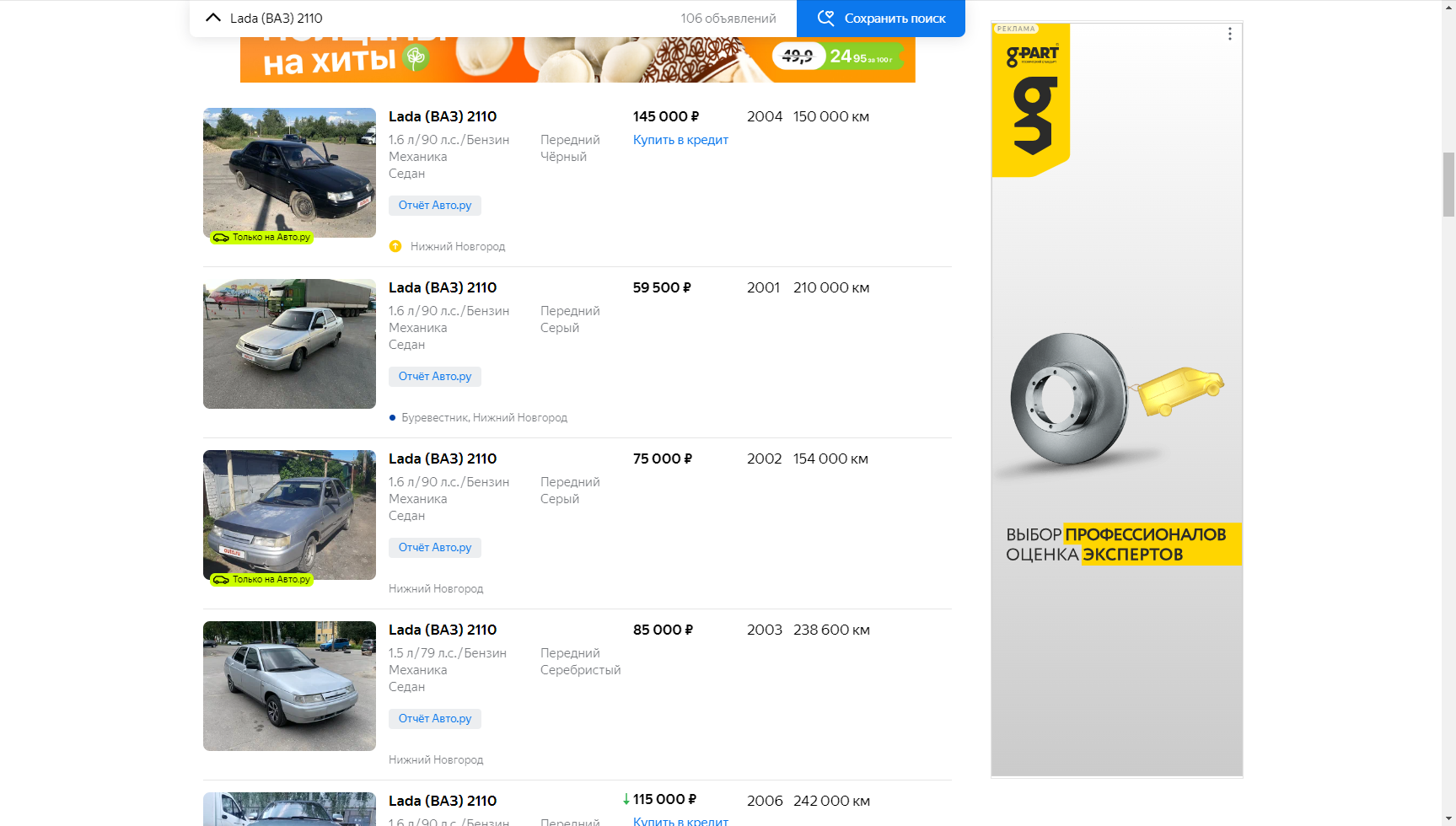Open the black Lada 2110 photo thumbnail
1456x826 pixels.
[x=289, y=173]
